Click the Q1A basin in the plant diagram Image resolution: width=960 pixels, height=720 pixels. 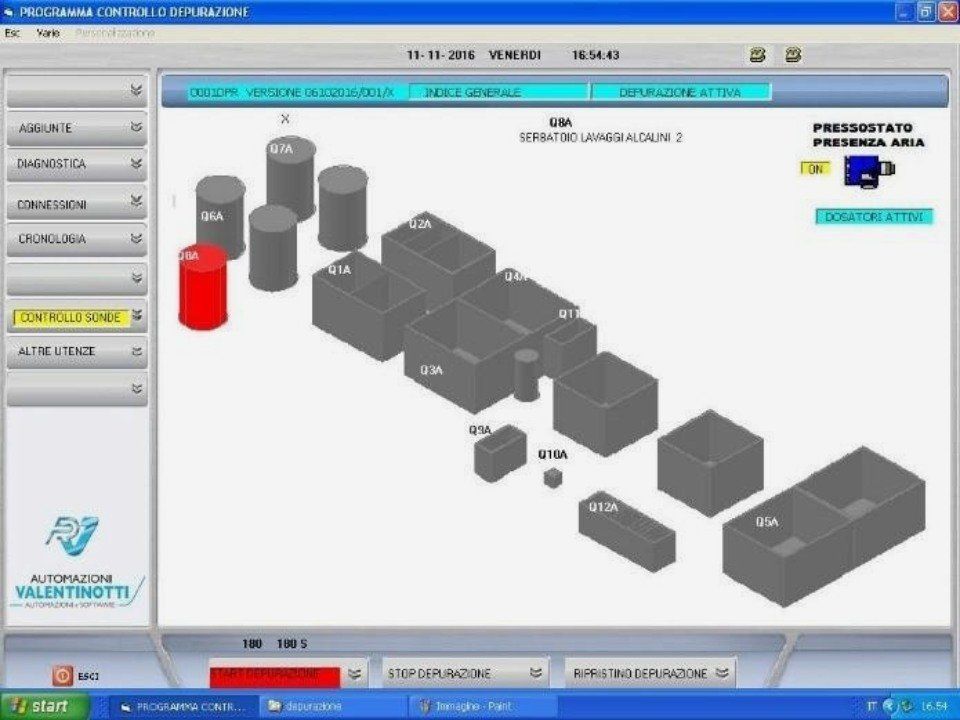point(367,306)
